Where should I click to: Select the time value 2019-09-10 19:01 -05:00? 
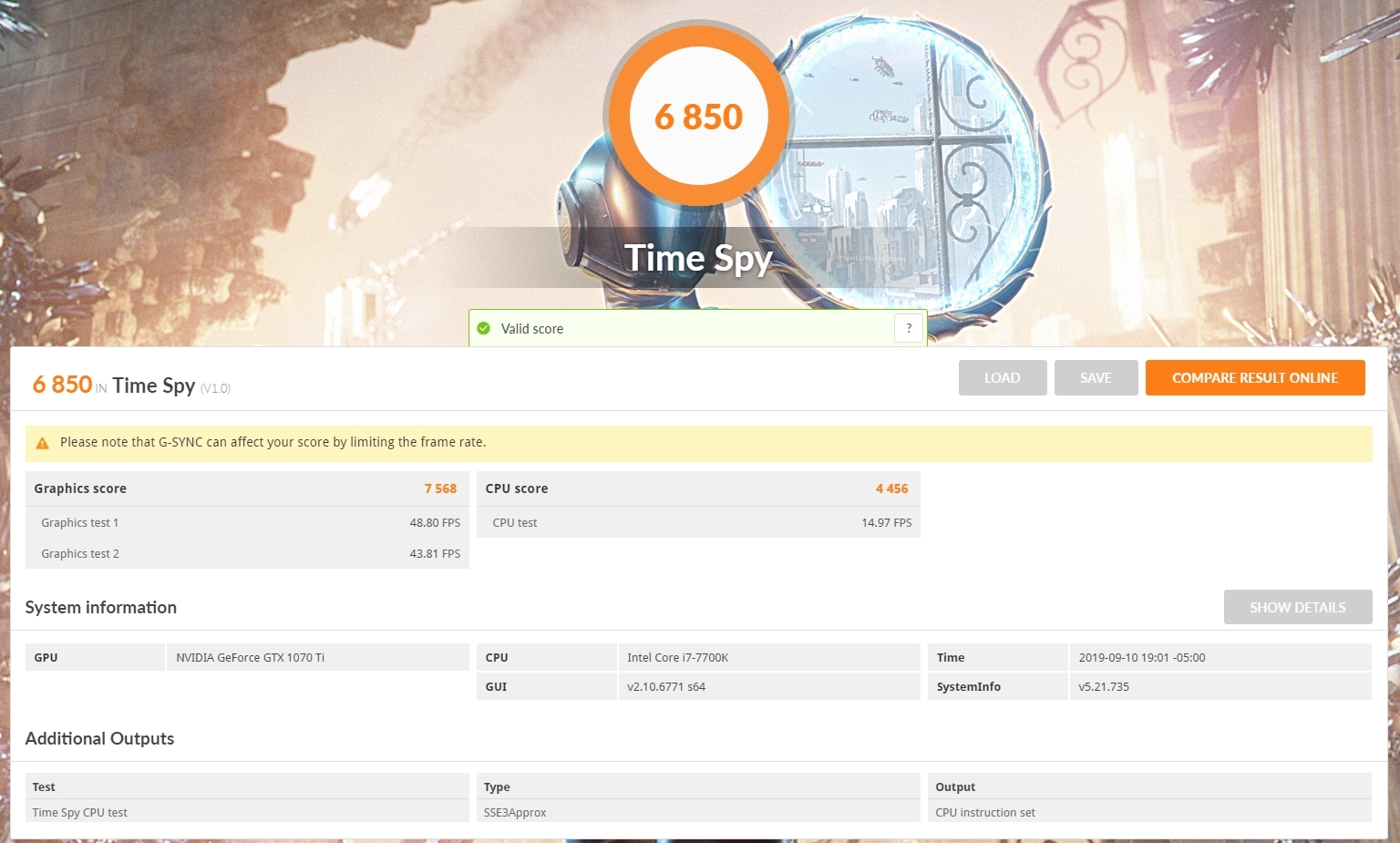point(1142,658)
